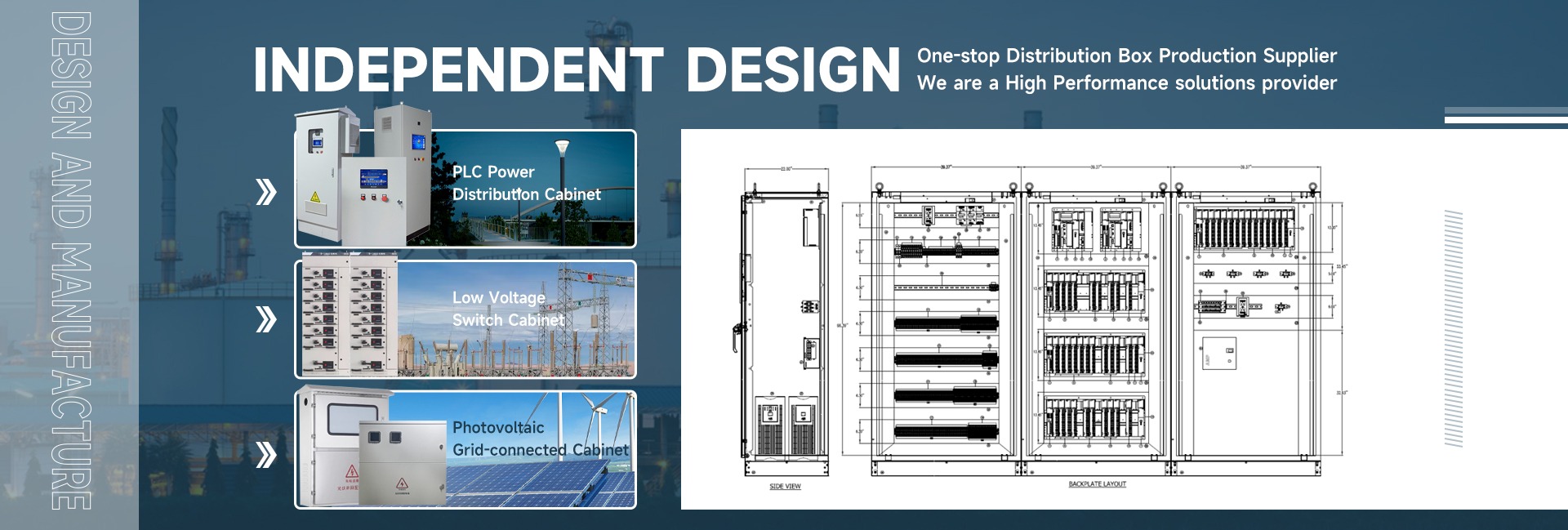Click the INDEPENDENT DESIGN heading

click(x=577, y=70)
